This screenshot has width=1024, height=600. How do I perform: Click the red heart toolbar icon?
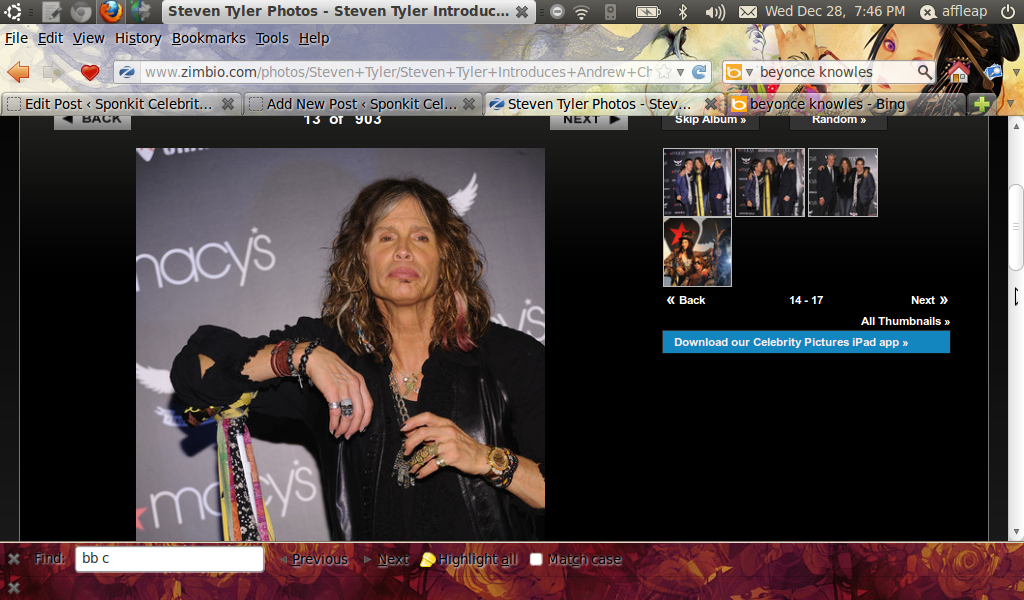pyautogui.click(x=90, y=72)
